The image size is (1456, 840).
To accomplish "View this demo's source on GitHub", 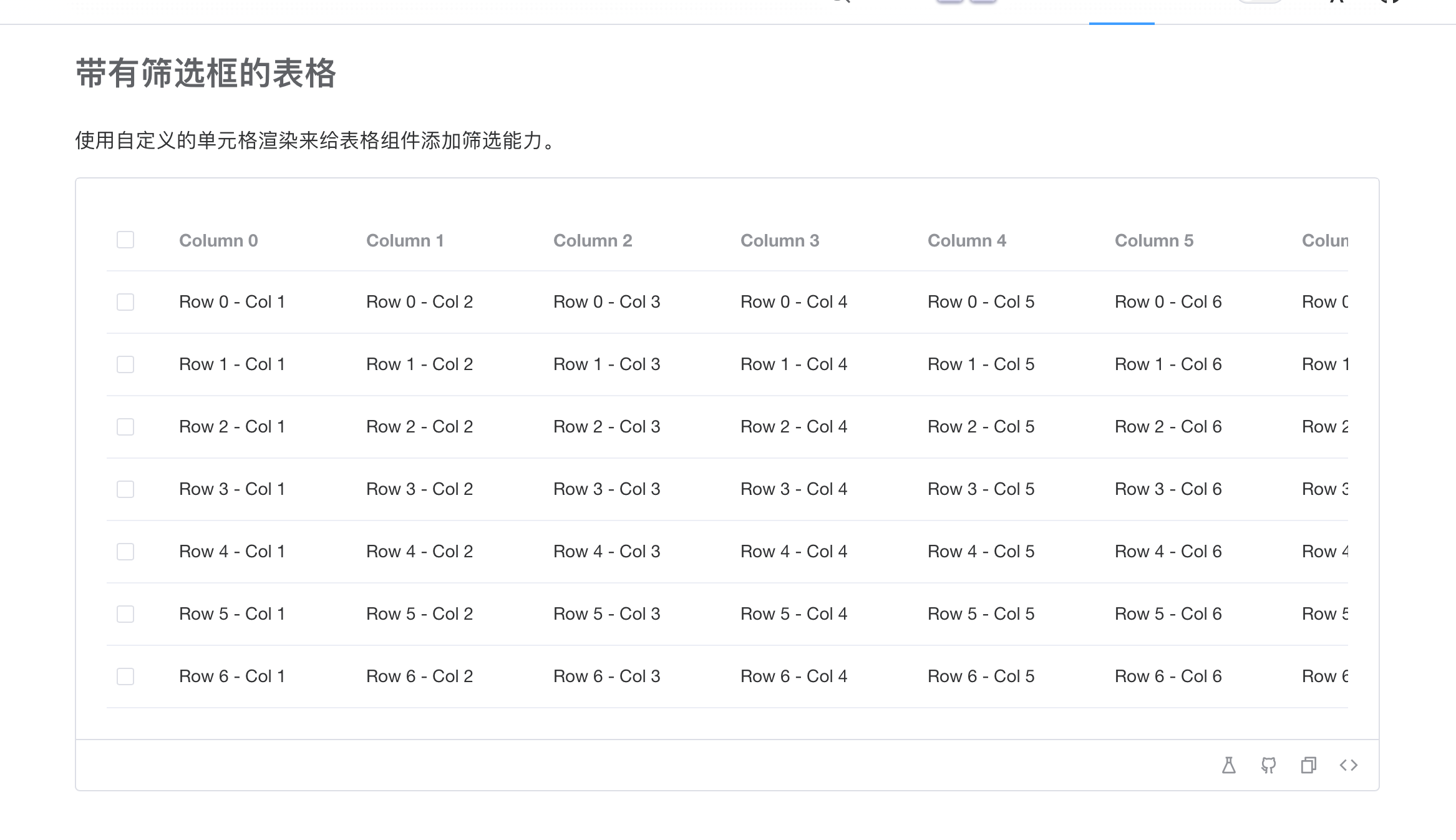I will [x=1269, y=764].
